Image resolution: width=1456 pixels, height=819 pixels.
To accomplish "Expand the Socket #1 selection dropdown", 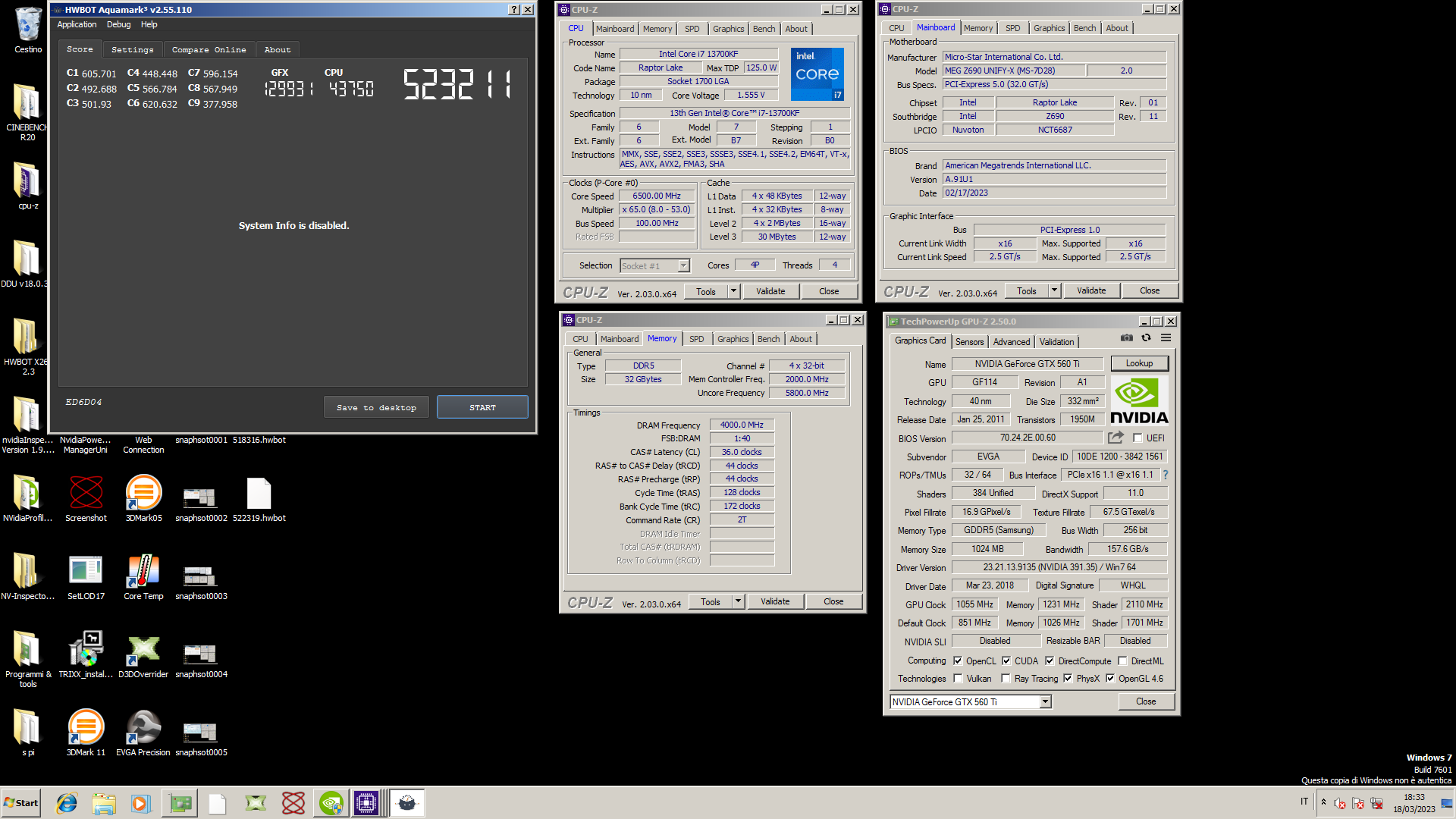I will tap(683, 265).
